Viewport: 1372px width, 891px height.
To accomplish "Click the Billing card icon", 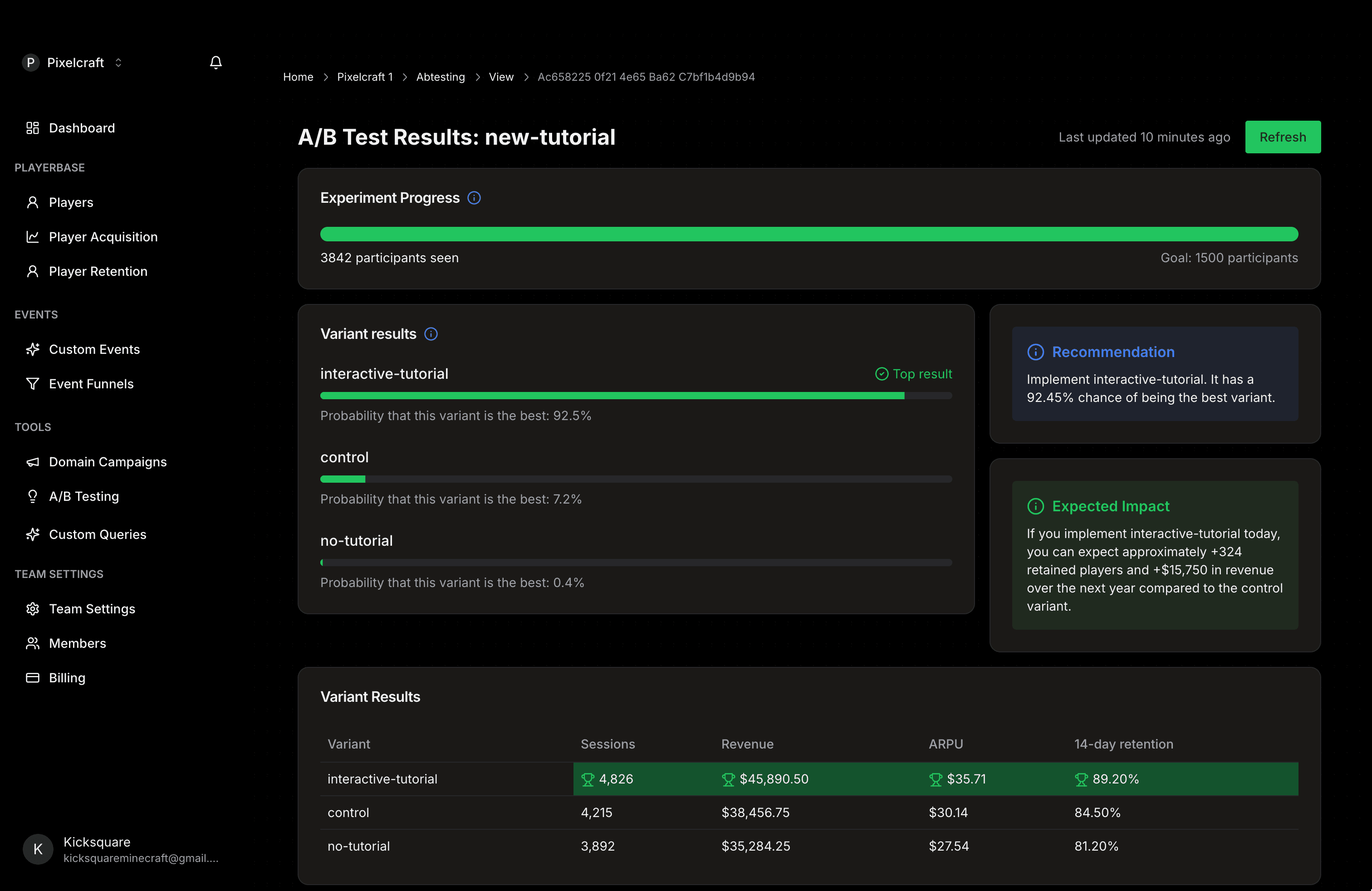I will point(32,677).
